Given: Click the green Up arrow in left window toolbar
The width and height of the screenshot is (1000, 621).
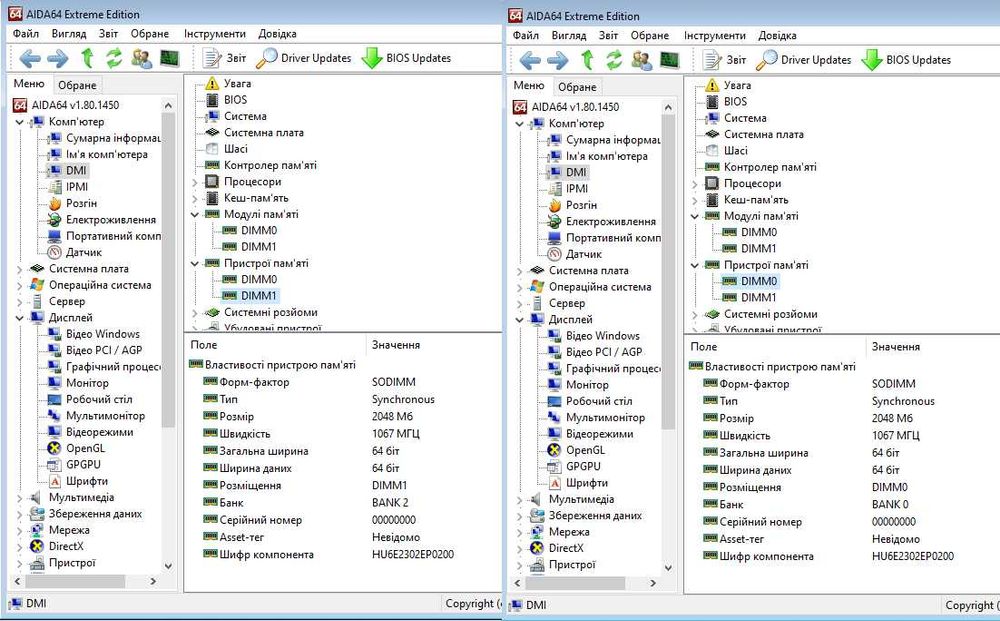Looking at the screenshot, I should point(87,58).
